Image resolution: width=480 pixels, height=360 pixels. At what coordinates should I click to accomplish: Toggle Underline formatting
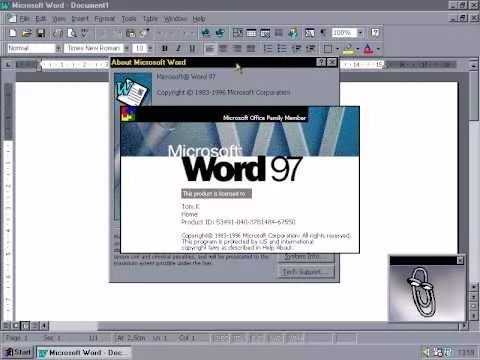click(192, 49)
